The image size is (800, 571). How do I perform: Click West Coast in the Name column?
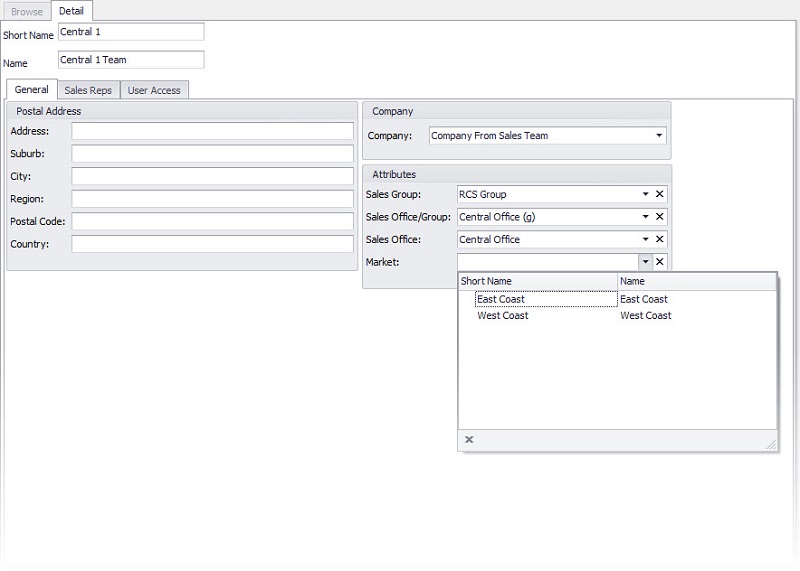(645, 315)
